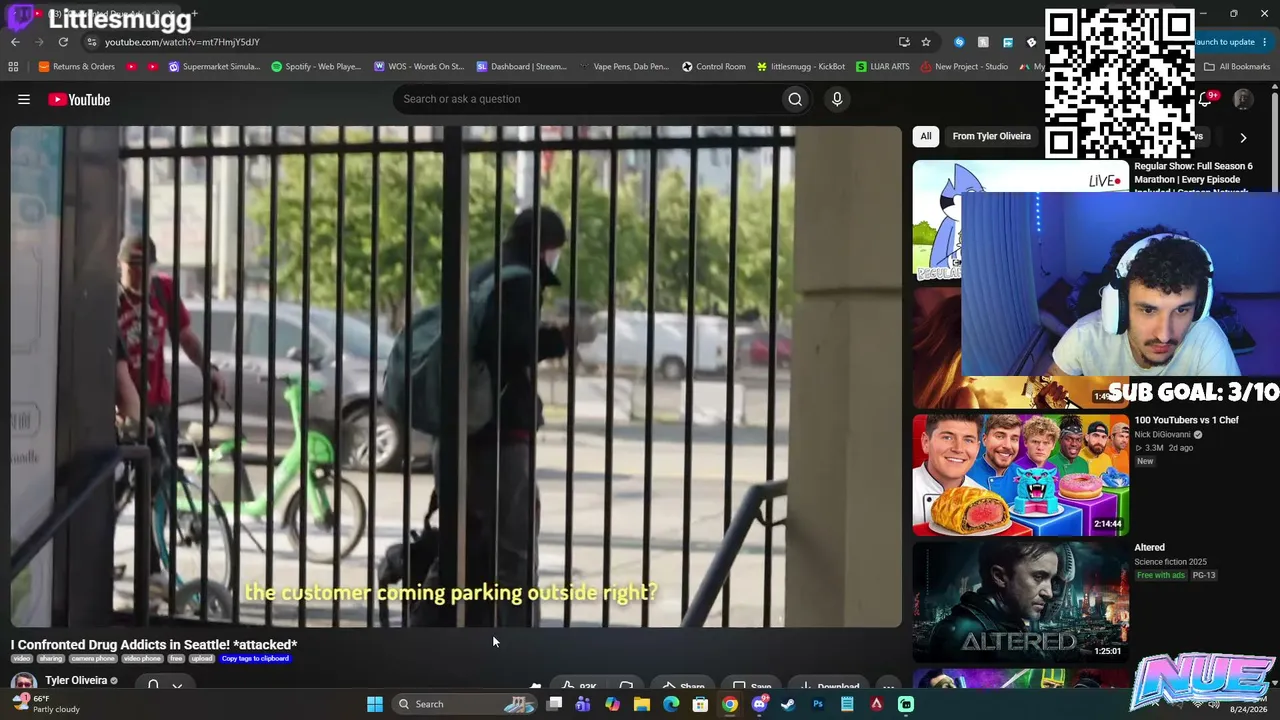Open Task View on the taskbar
This screenshot has width=1280, height=720.
pos(555,704)
